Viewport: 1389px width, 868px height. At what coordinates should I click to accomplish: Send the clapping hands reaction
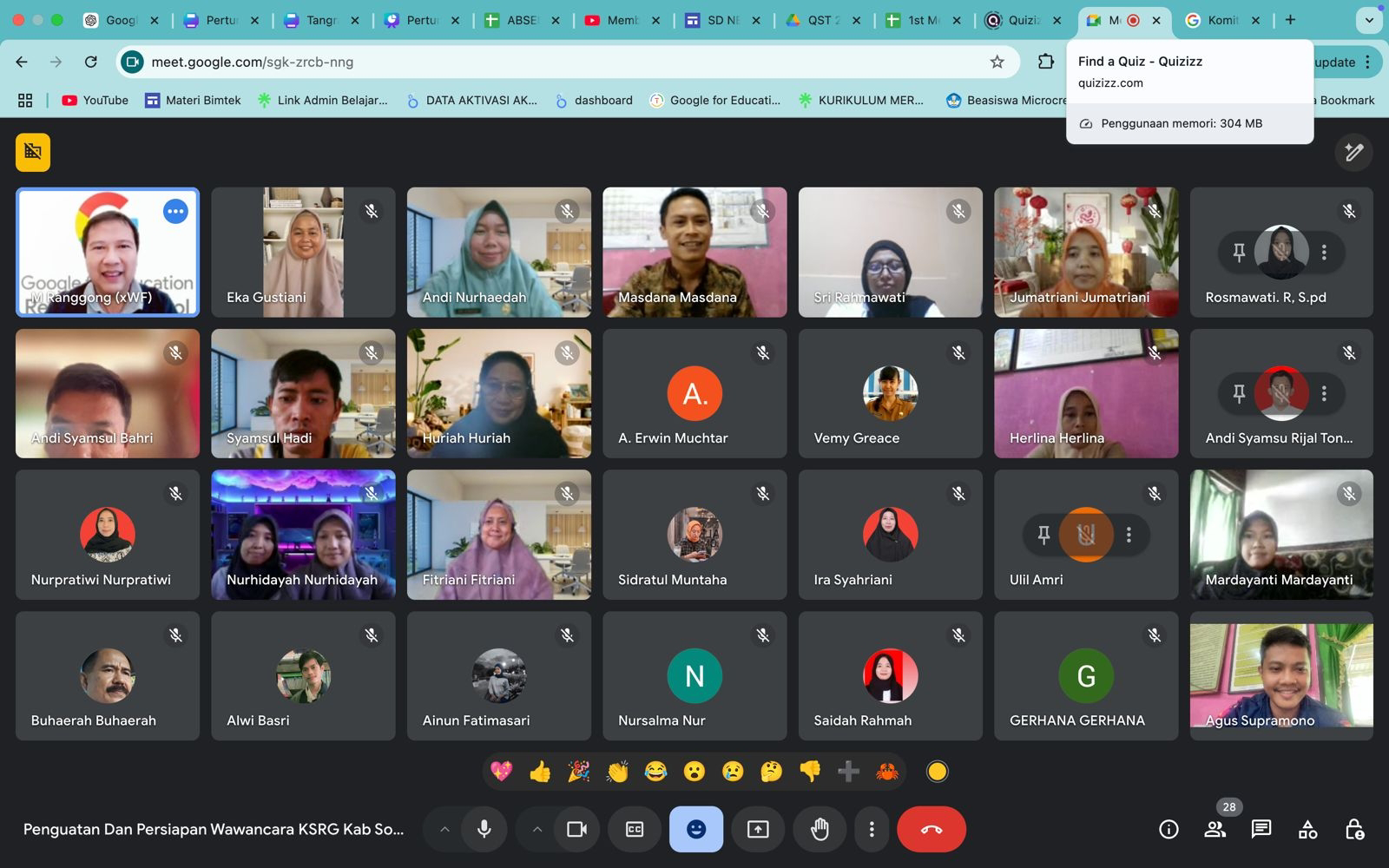pos(617,771)
